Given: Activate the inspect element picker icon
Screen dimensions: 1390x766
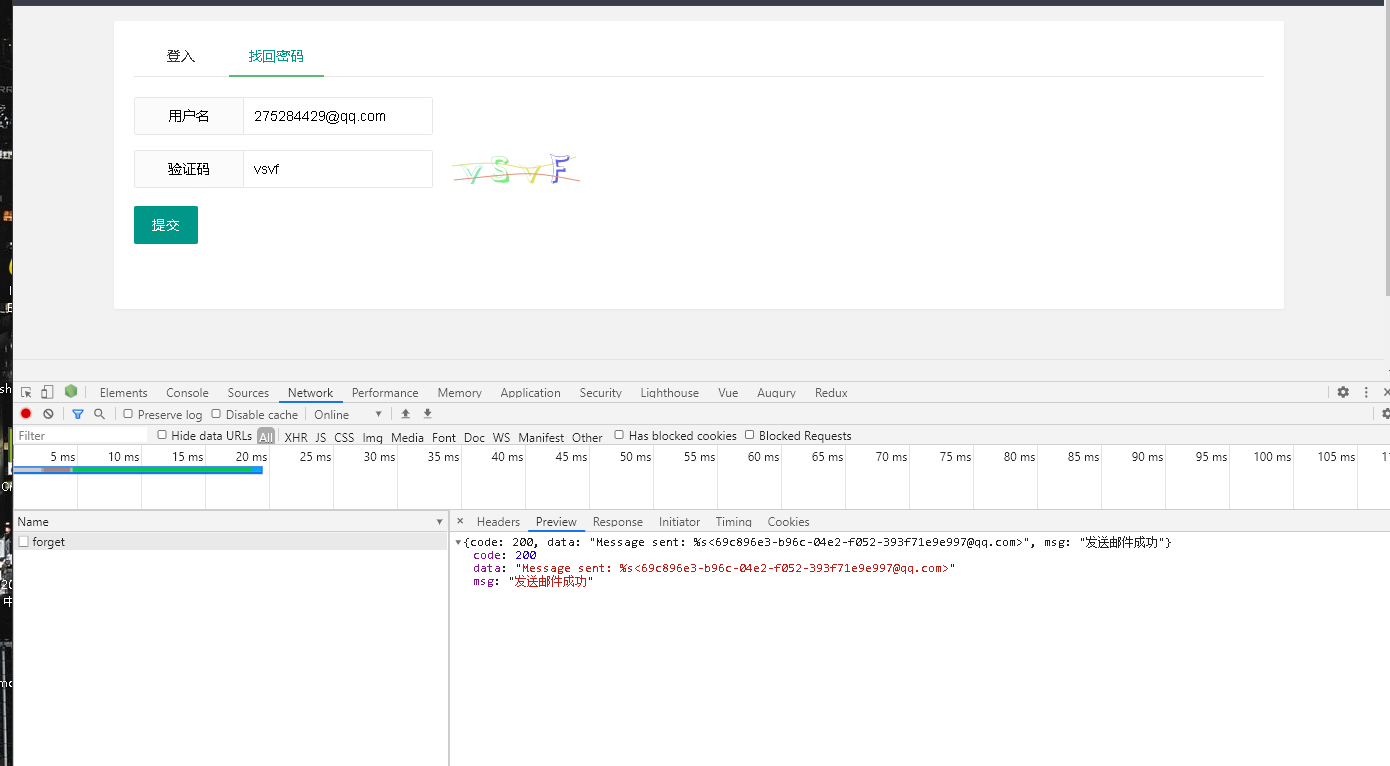Looking at the screenshot, I should click(26, 392).
